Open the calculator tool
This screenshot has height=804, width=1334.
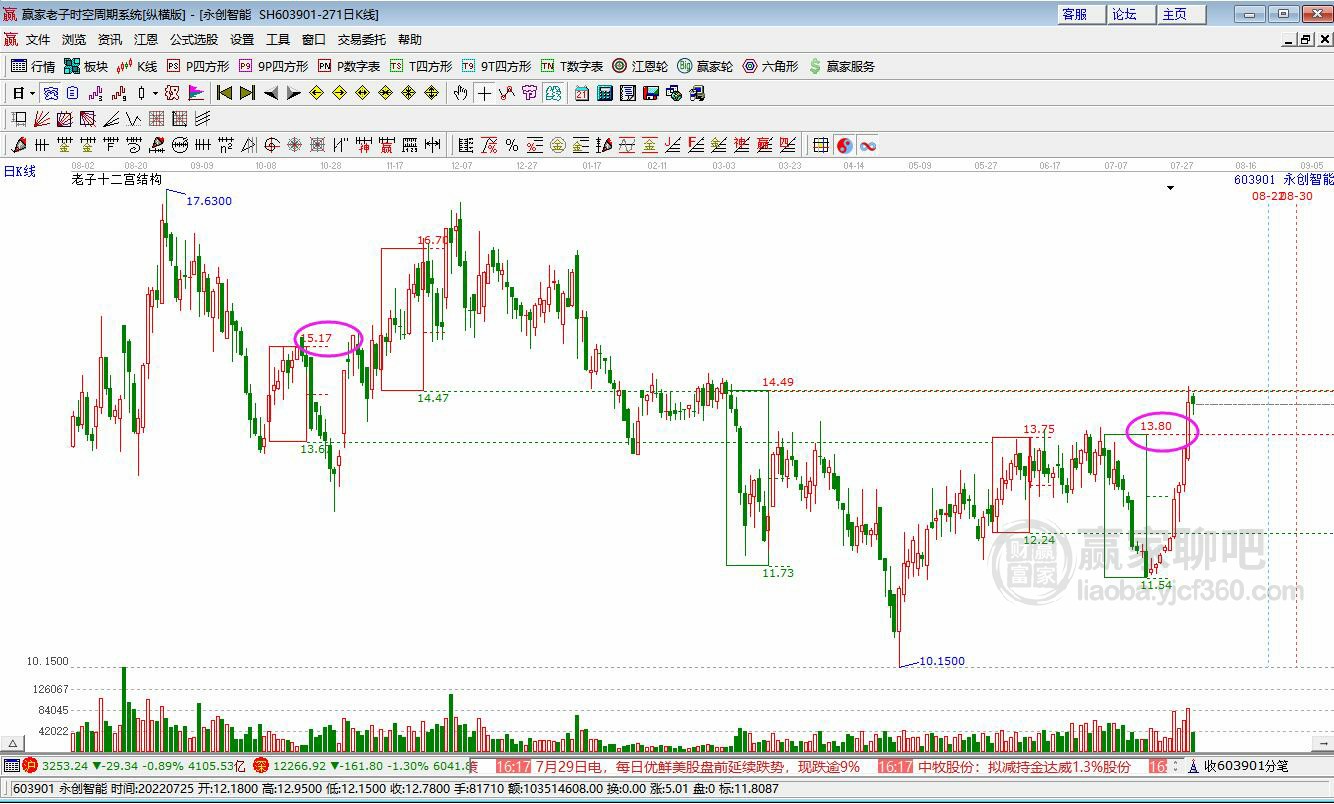(x=605, y=93)
